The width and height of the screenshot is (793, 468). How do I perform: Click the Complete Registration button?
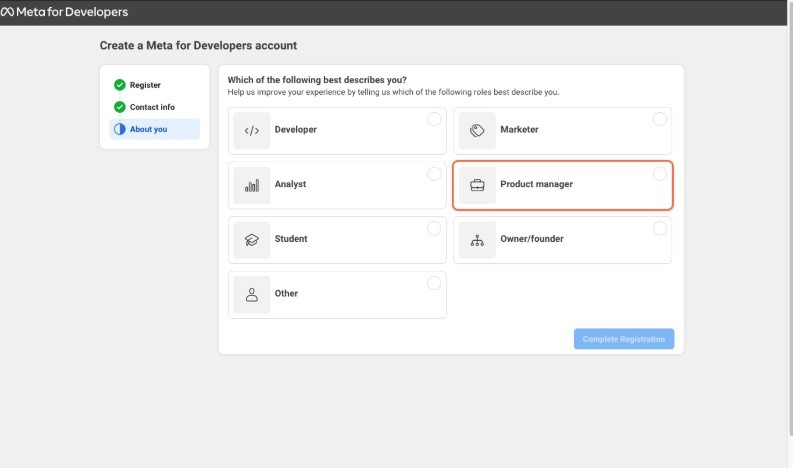point(624,338)
